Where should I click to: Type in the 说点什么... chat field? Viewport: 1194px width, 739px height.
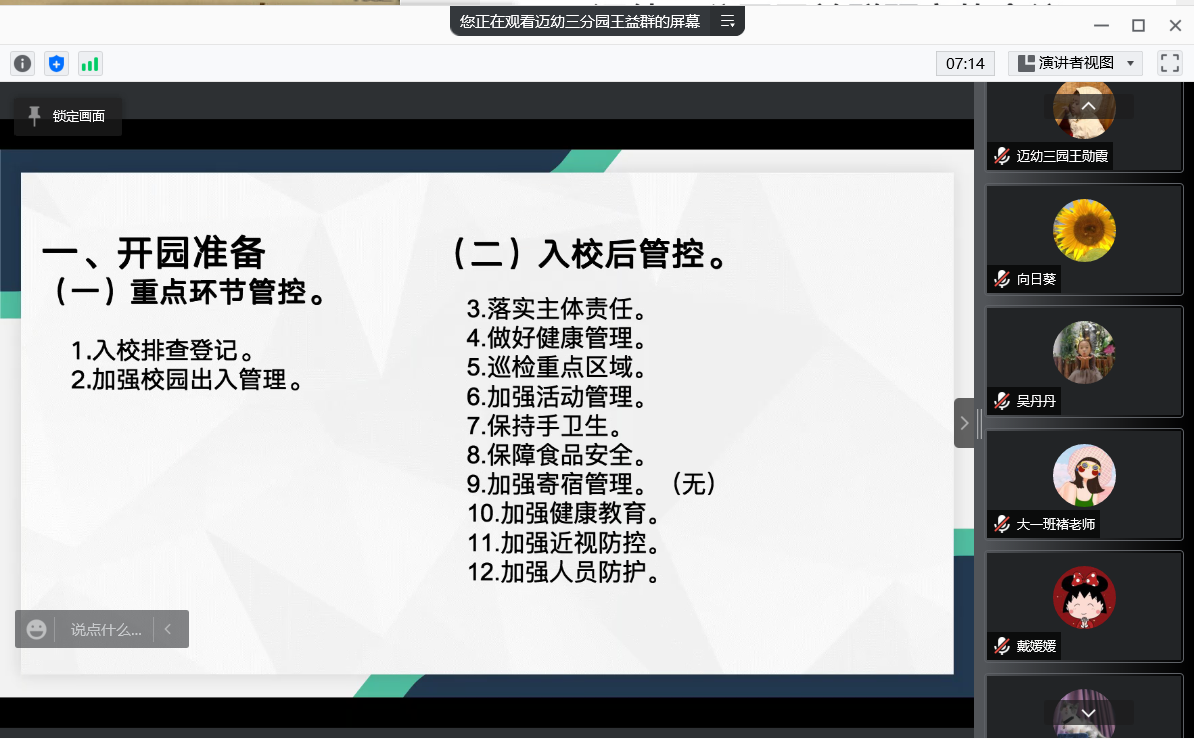[x=106, y=629]
